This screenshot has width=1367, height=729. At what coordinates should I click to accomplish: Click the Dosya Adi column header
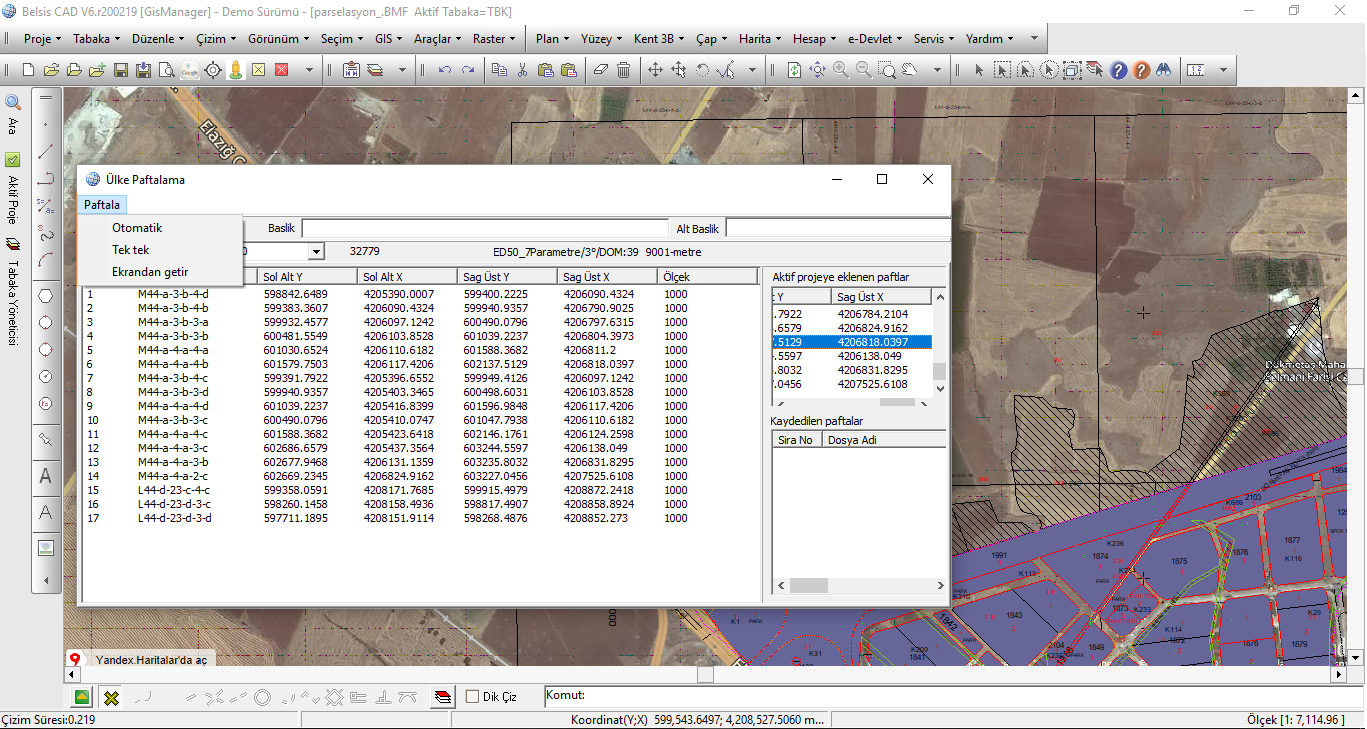coord(883,440)
